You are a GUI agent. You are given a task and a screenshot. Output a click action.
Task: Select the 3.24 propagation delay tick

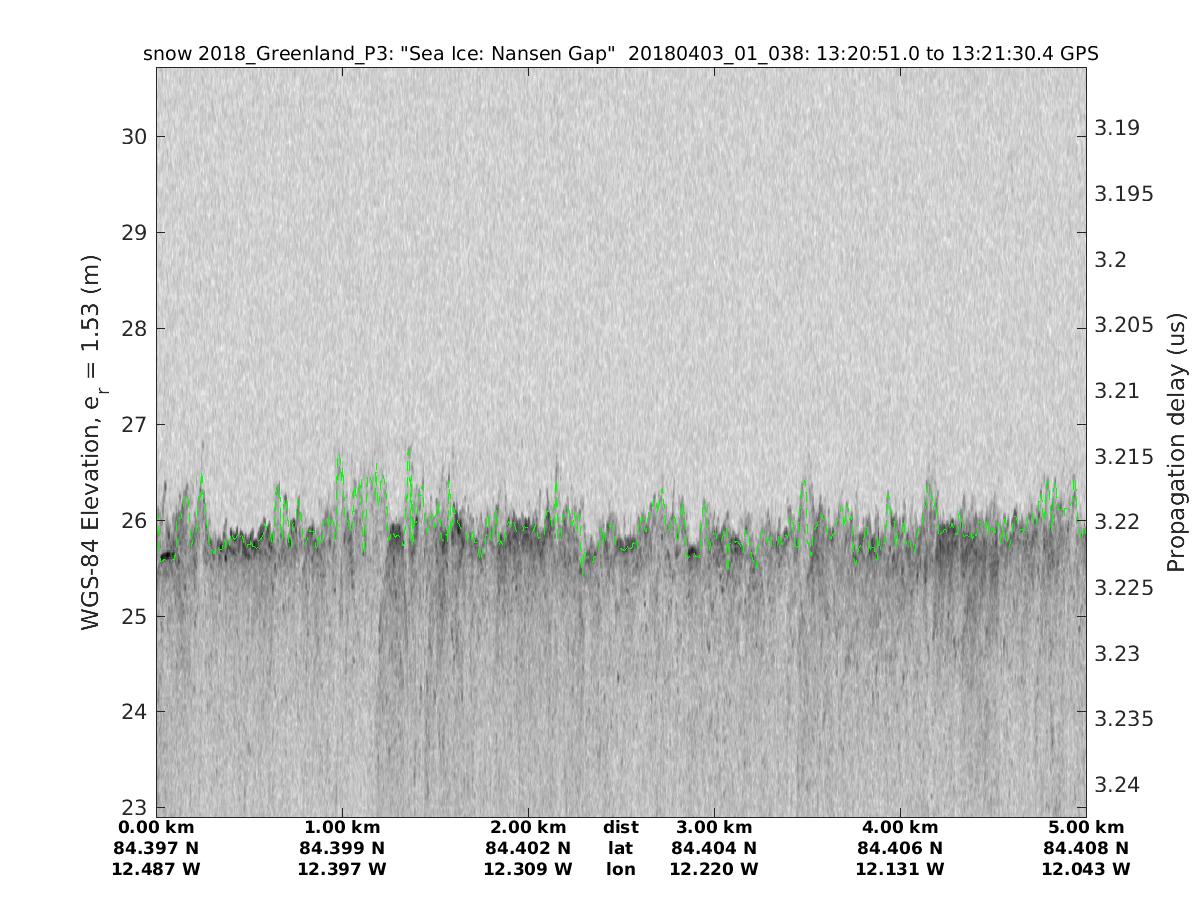[x=1117, y=784]
